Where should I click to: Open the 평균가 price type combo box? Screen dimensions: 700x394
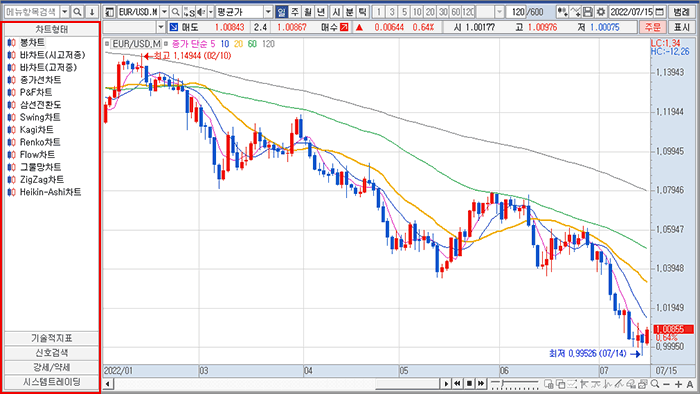pos(244,12)
